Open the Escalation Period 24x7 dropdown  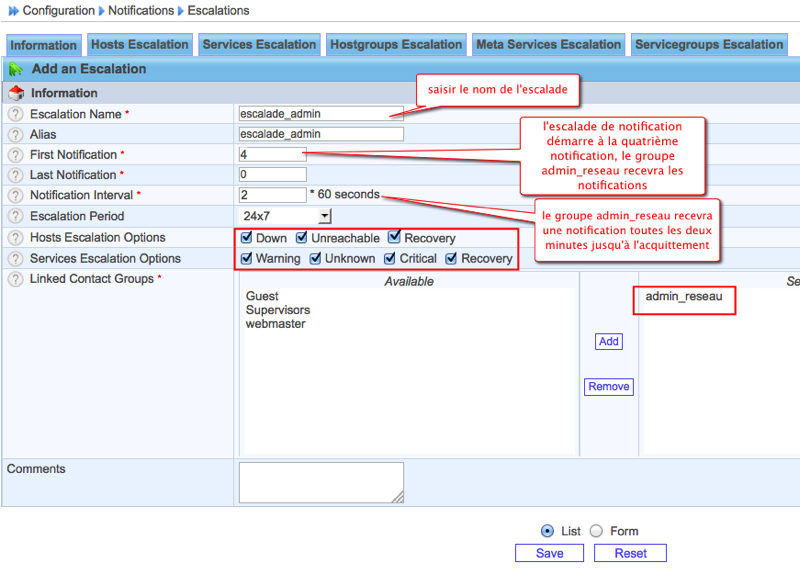(325, 216)
